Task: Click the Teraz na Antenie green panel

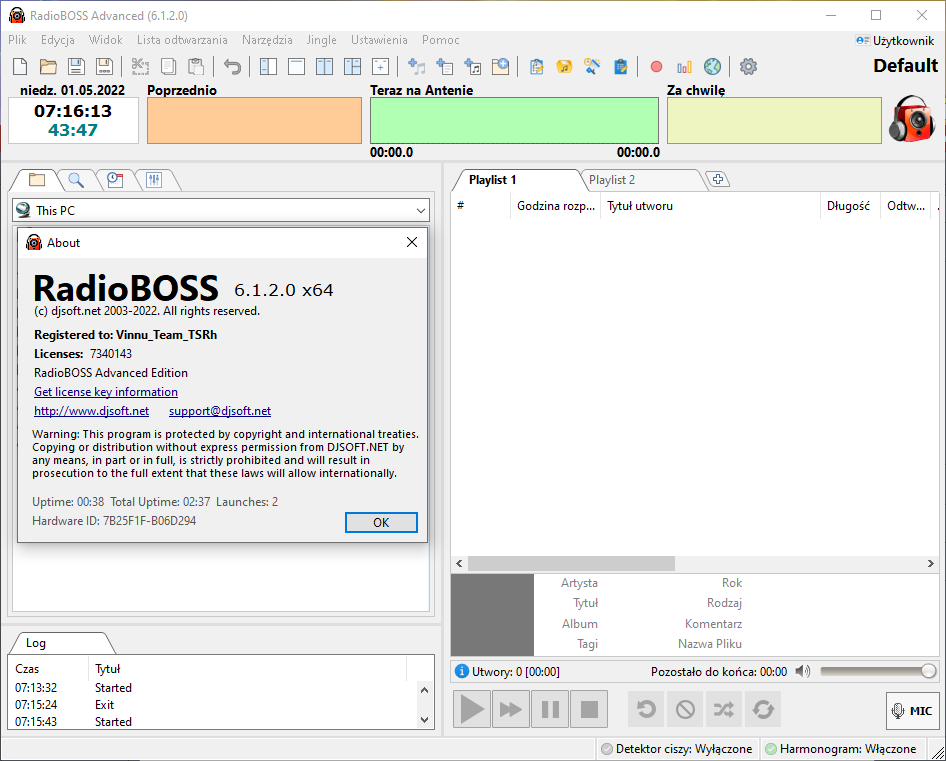Action: [514, 121]
